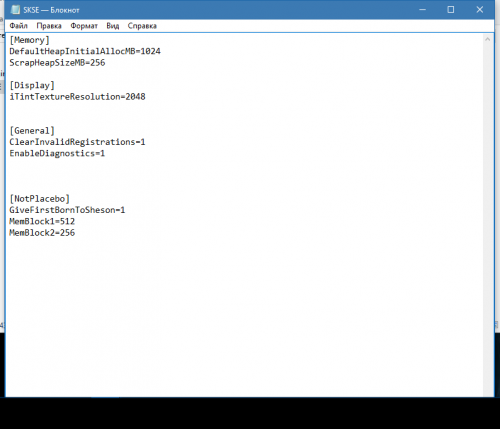
Task: Open the Файл menu
Action: click(18, 26)
